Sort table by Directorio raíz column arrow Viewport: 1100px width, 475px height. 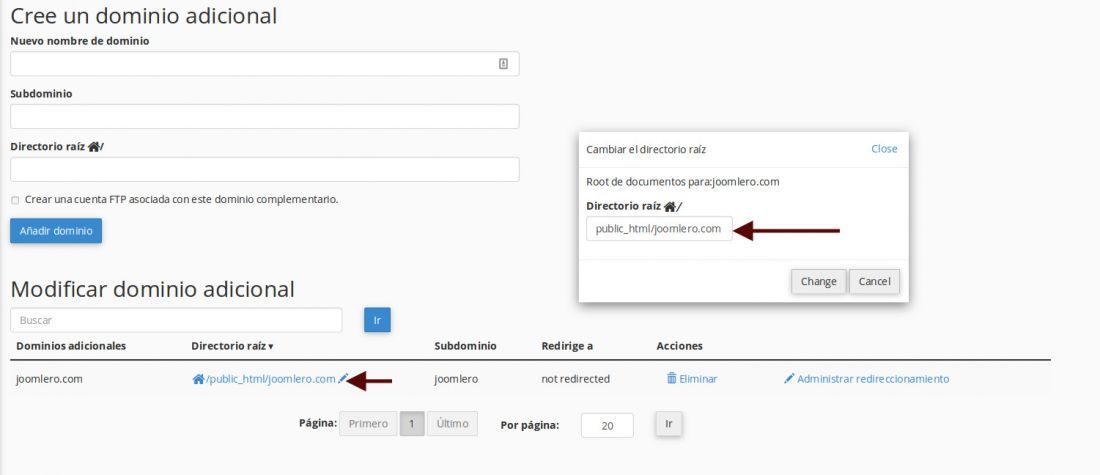(271, 347)
